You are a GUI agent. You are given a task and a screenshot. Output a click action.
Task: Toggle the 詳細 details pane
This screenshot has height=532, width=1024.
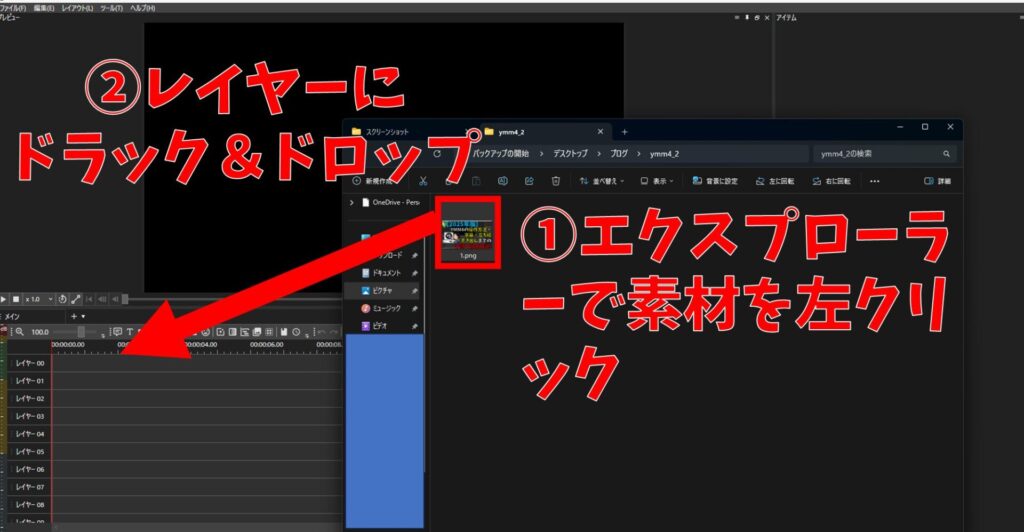pos(938,181)
